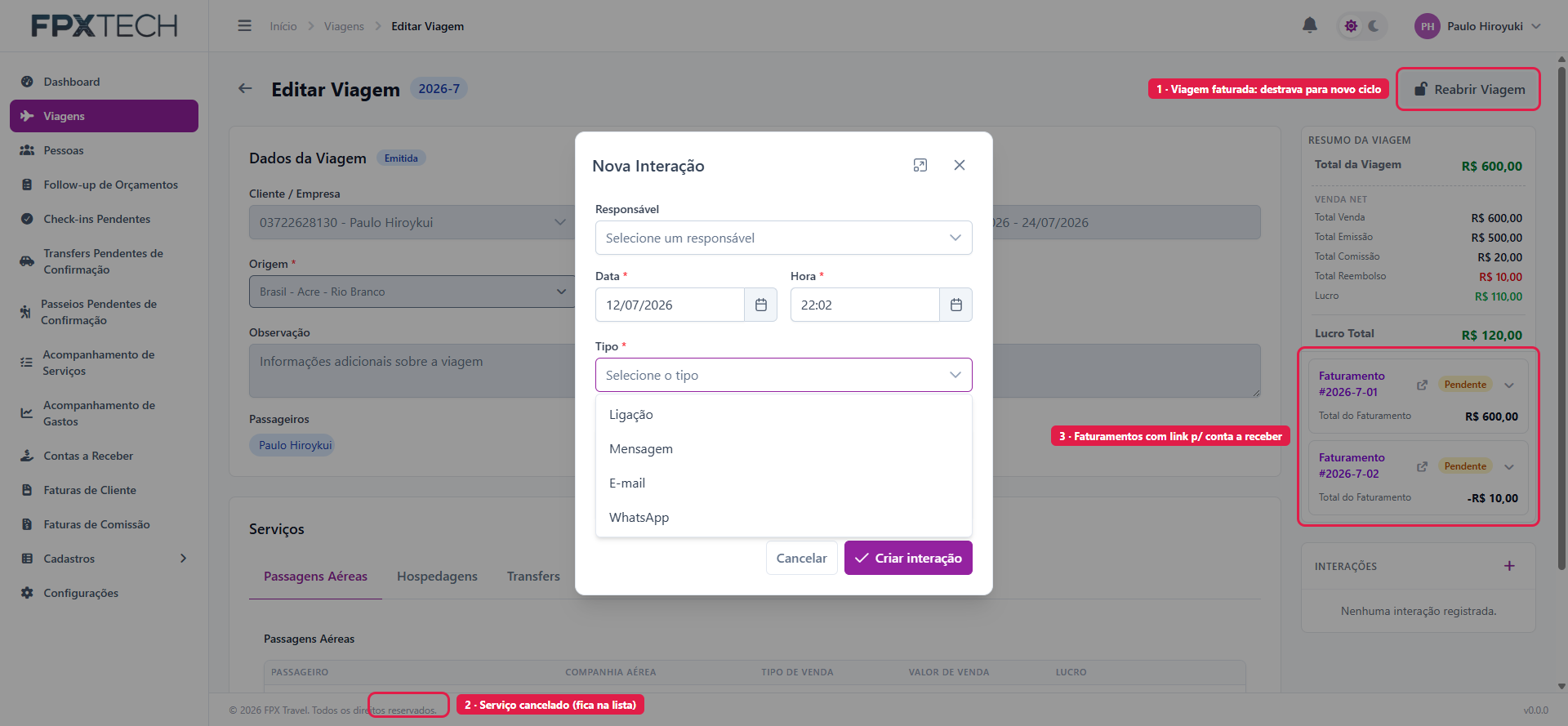Open the notifications bell
The image size is (1568, 726).
coord(1310,25)
